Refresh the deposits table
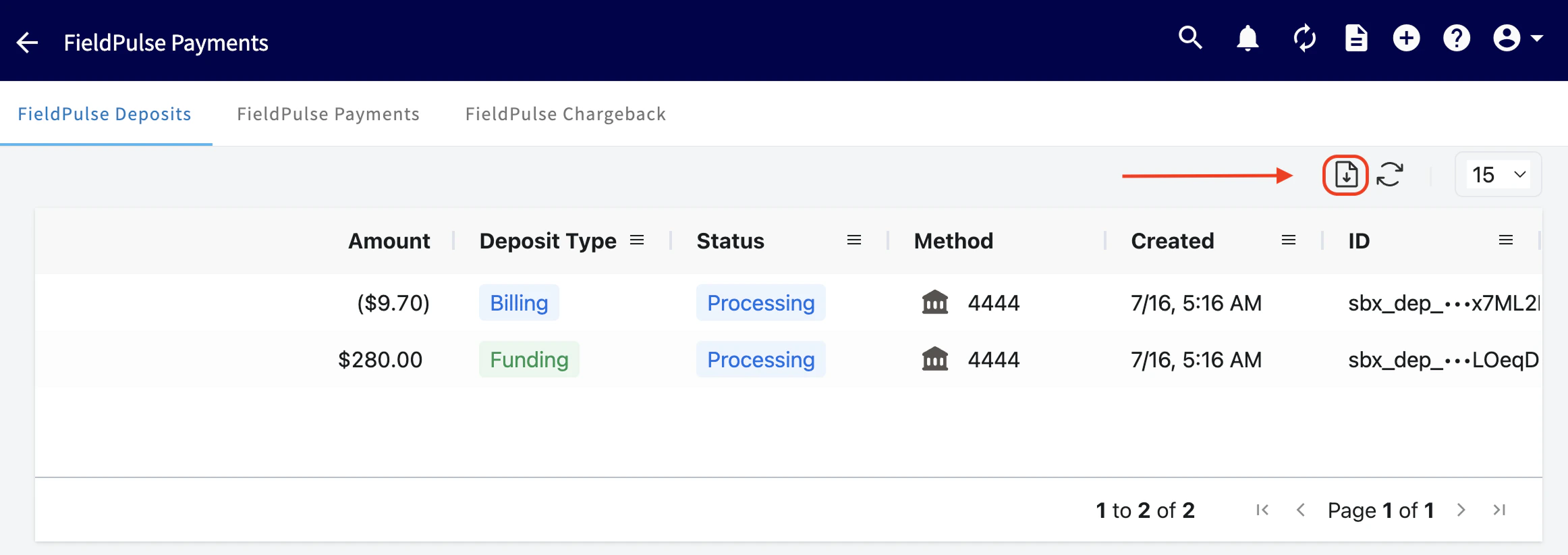This screenshot has width=1568, height=555. pos(1390,175)
